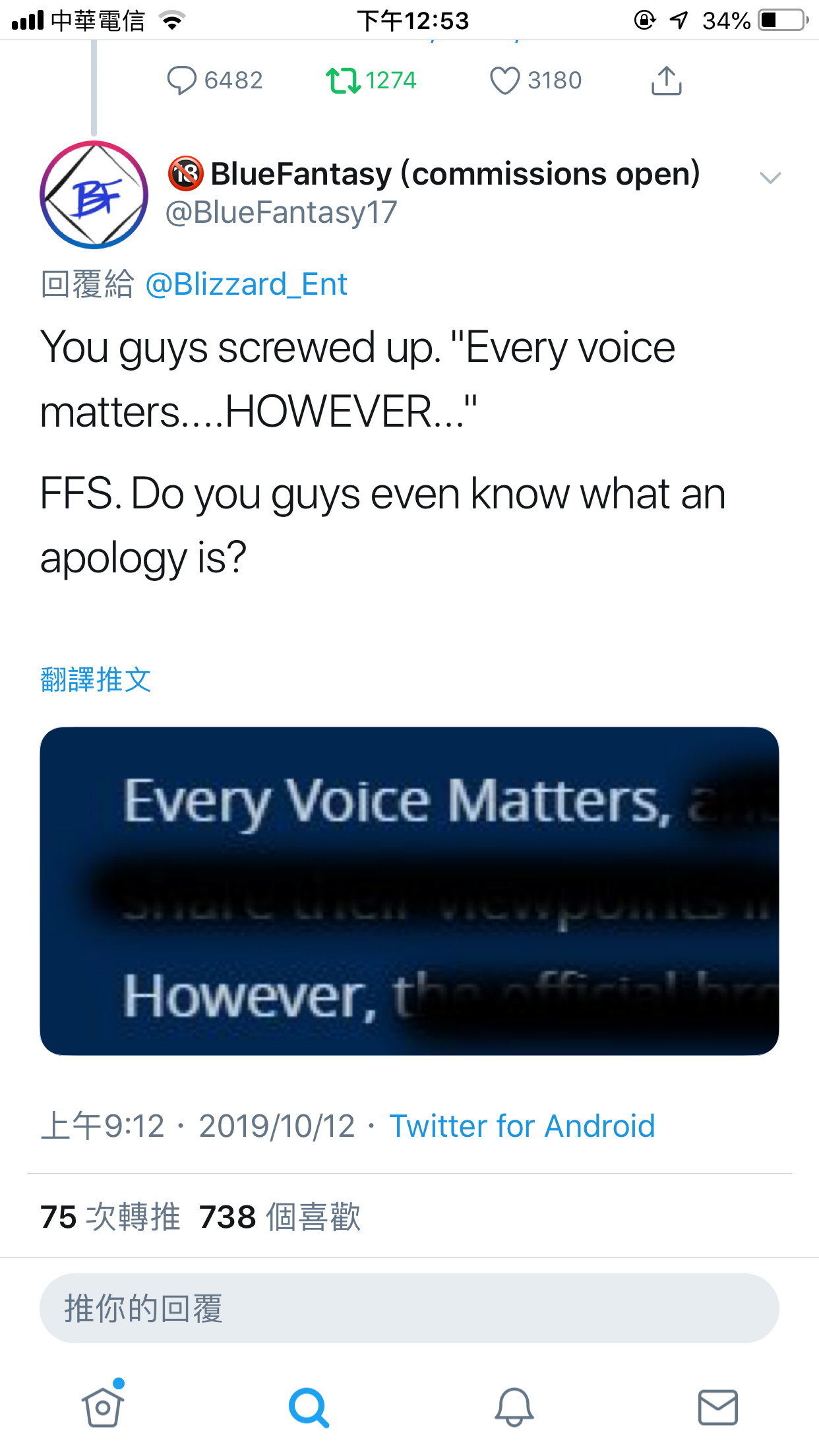Image resolution: width=819 pixels, height=1456 pixels.
Task: Tap the share upload icon
Action: click(x=666, y=81)
